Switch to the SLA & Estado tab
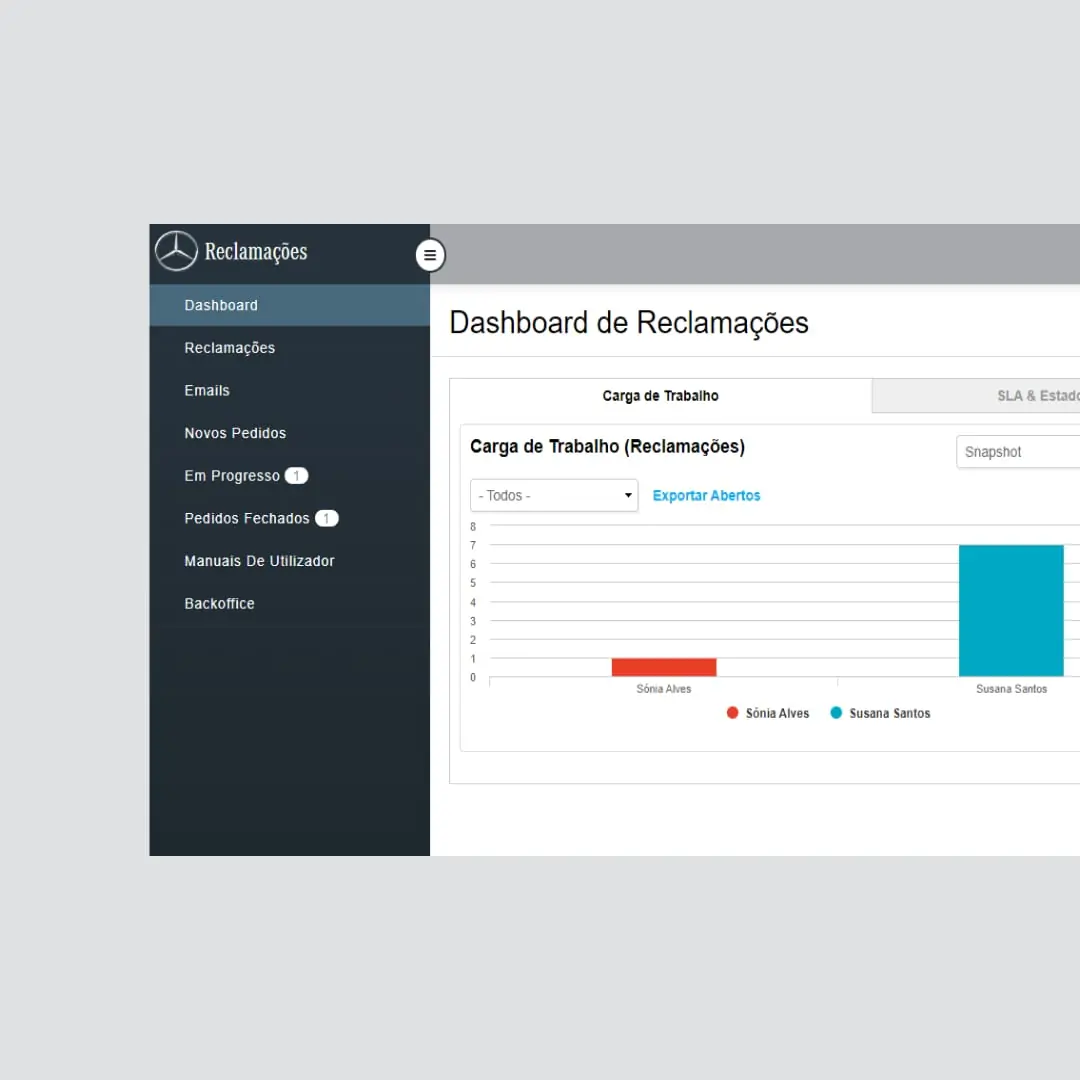 tap(1038, 396)
